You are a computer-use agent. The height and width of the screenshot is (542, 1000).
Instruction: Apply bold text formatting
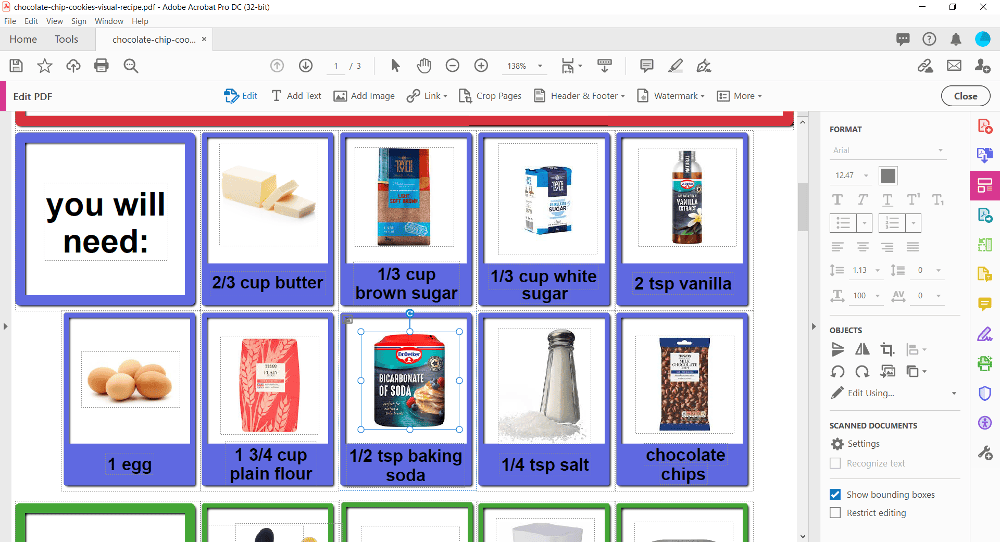pyautogui.click(x=837, y=200)
